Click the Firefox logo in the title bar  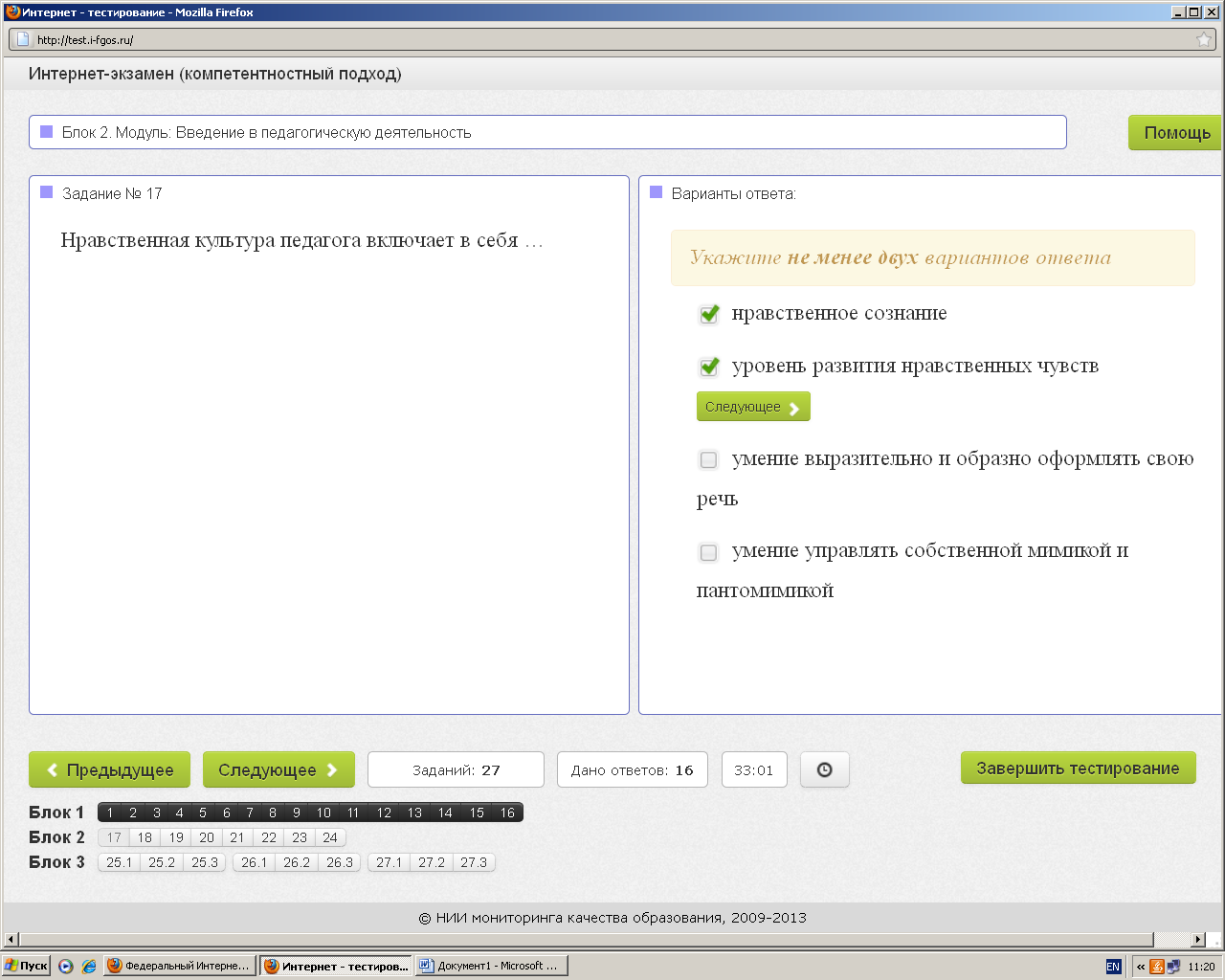(x=11, y=11)
